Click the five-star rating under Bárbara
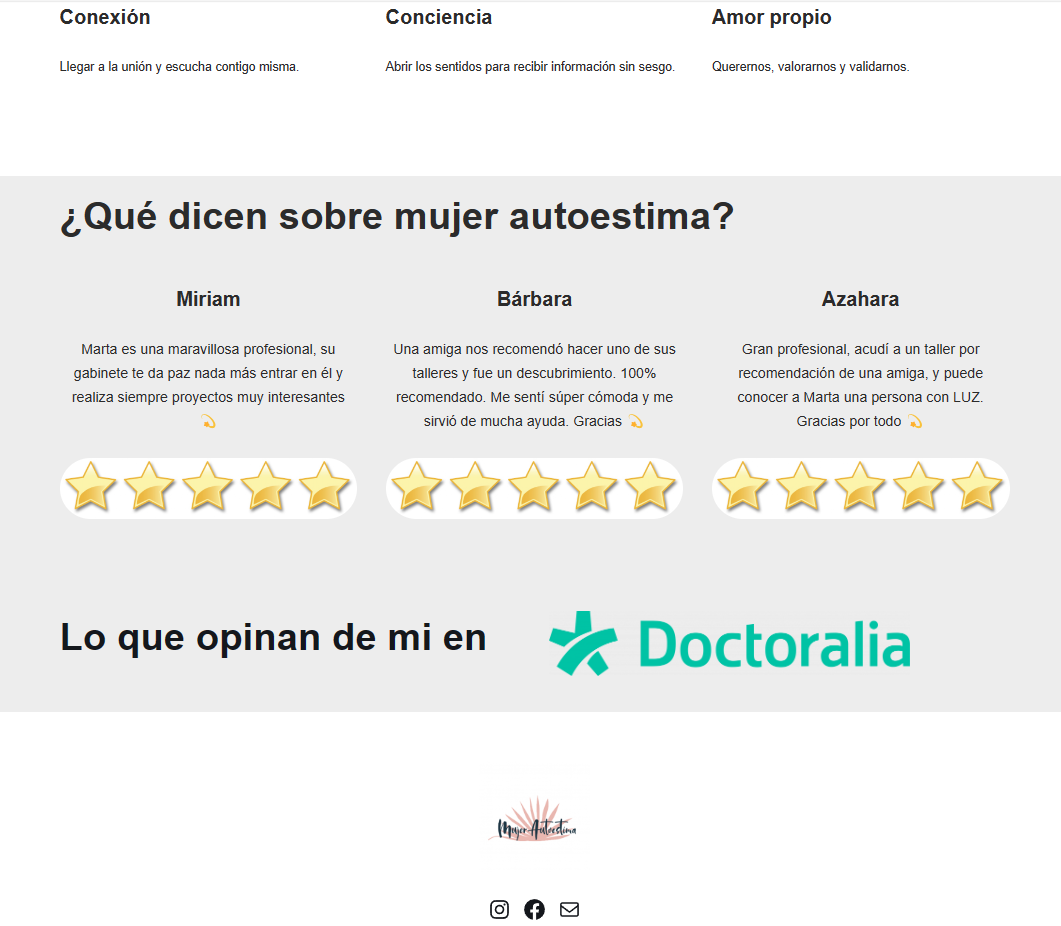This screenshot has width=1061, height=926. tap(535, 488)
